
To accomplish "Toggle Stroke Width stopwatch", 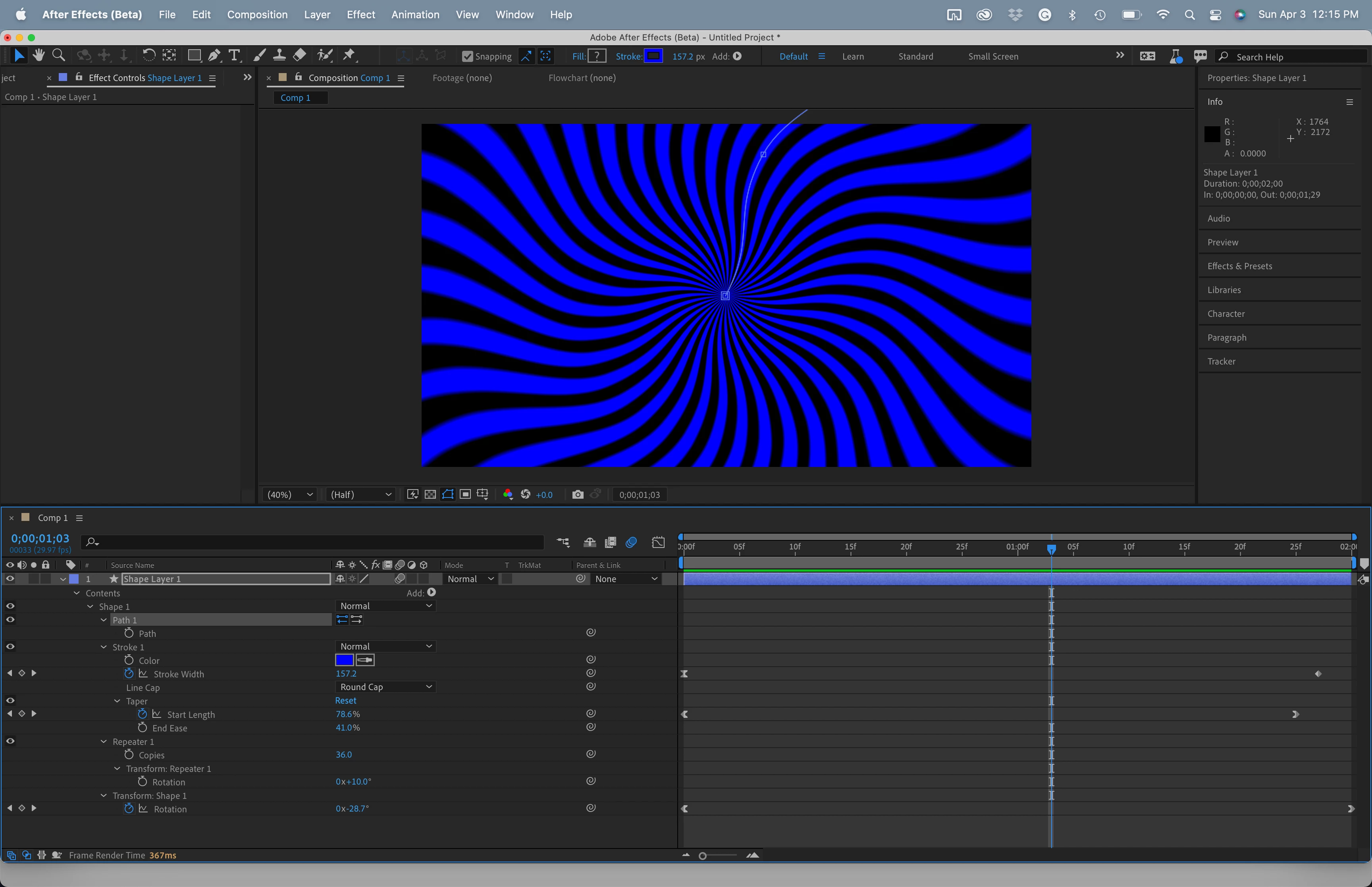I will click(129, 673).
